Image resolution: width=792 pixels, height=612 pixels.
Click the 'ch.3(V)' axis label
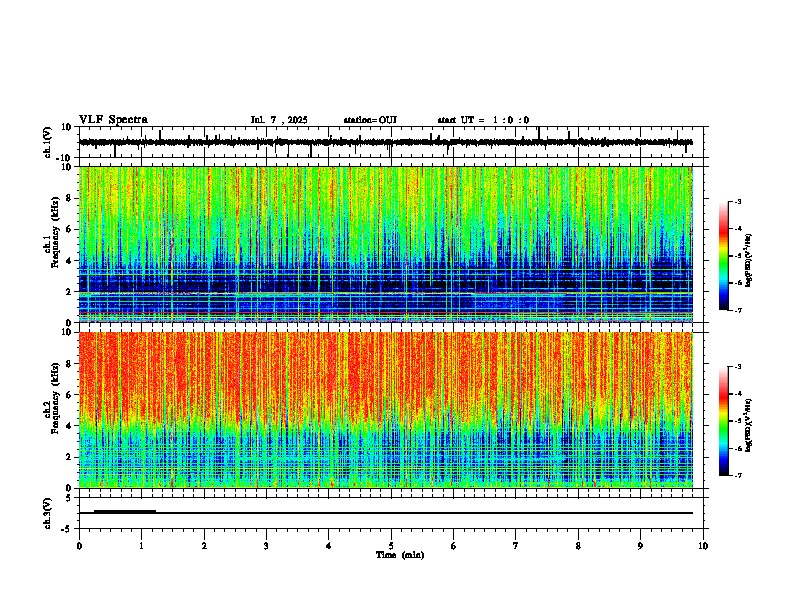coord(48,513)
